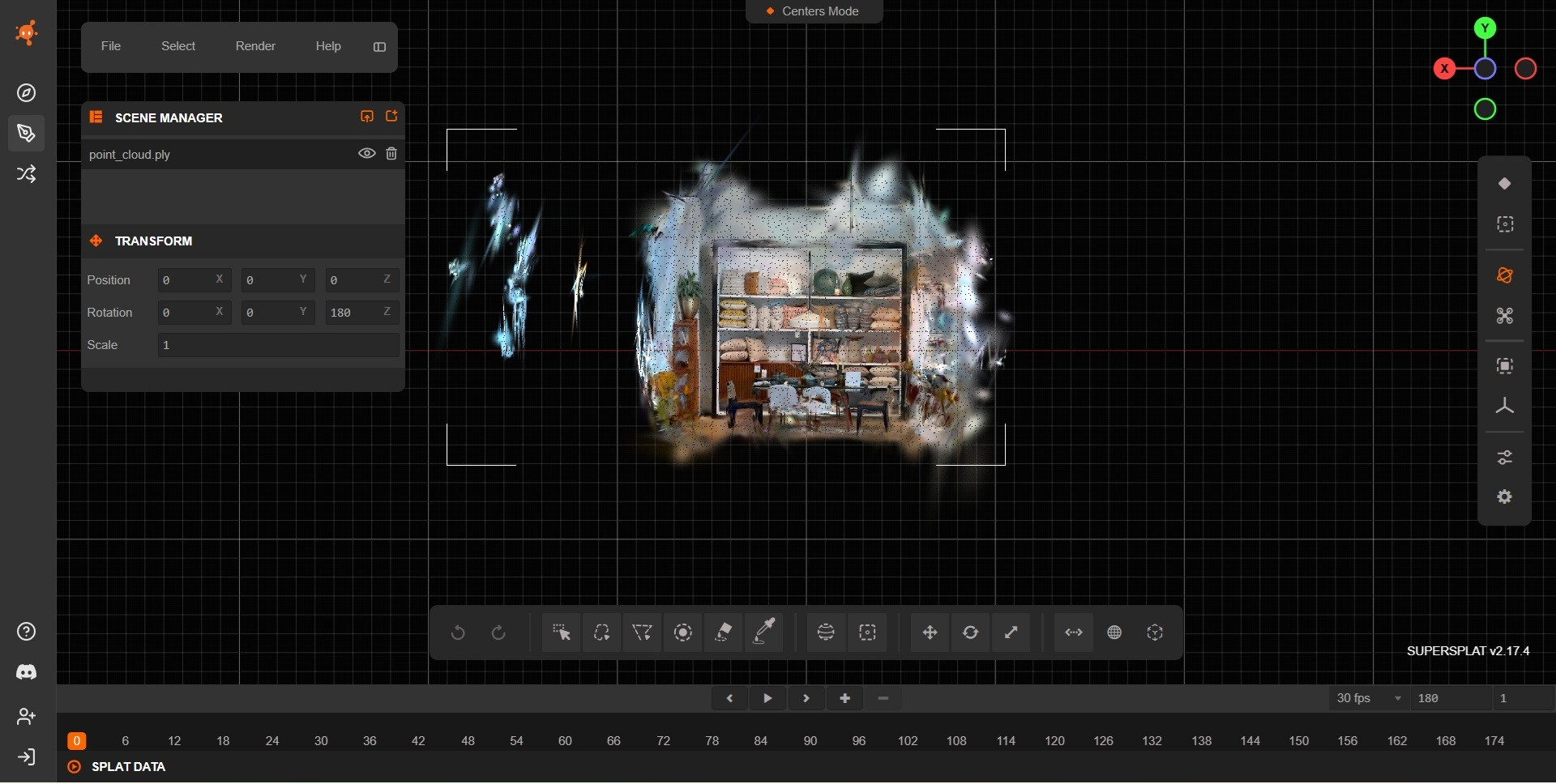Toggle show splats orange icon

point(1505,276)
